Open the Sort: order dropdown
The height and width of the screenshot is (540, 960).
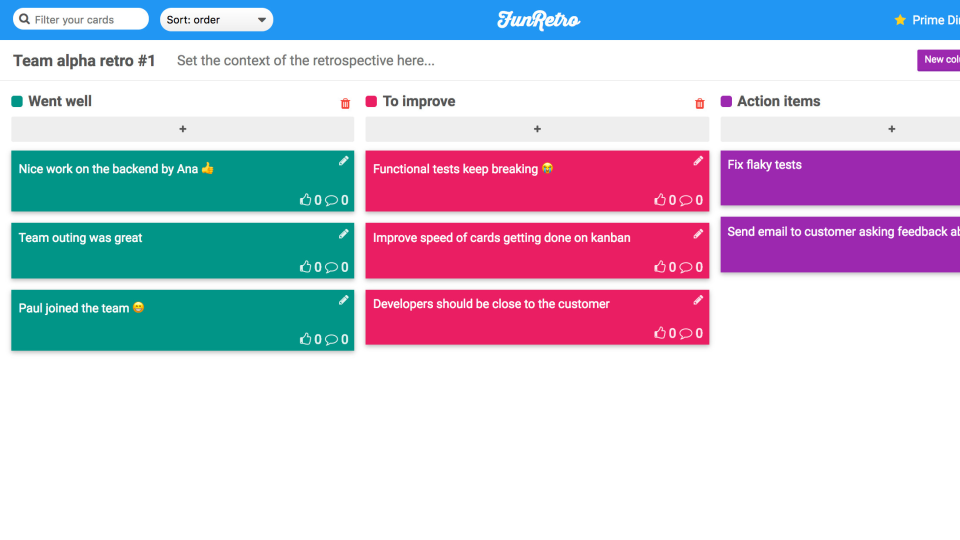point(216,20)
